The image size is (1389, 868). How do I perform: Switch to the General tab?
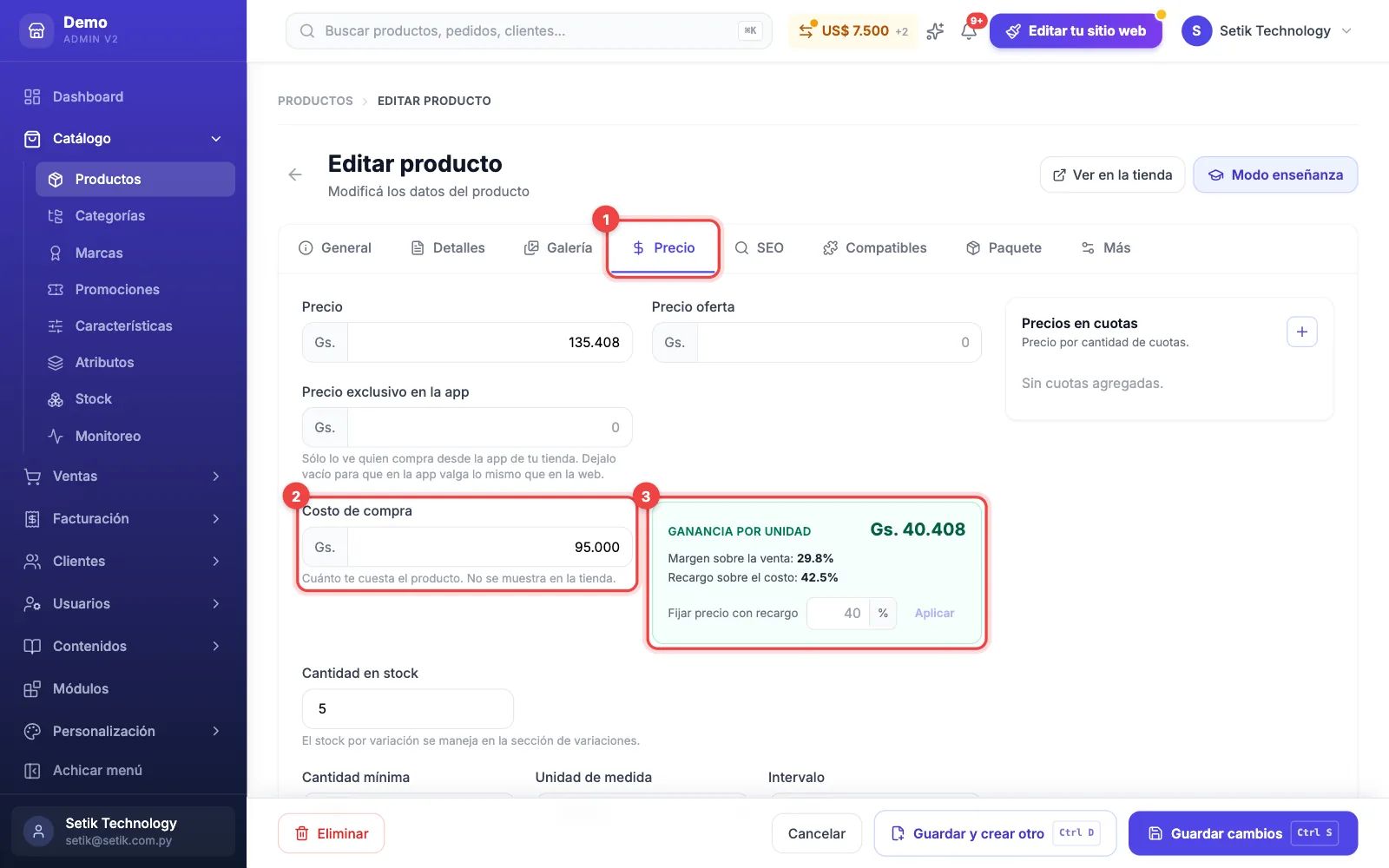[x=335, y=248]
